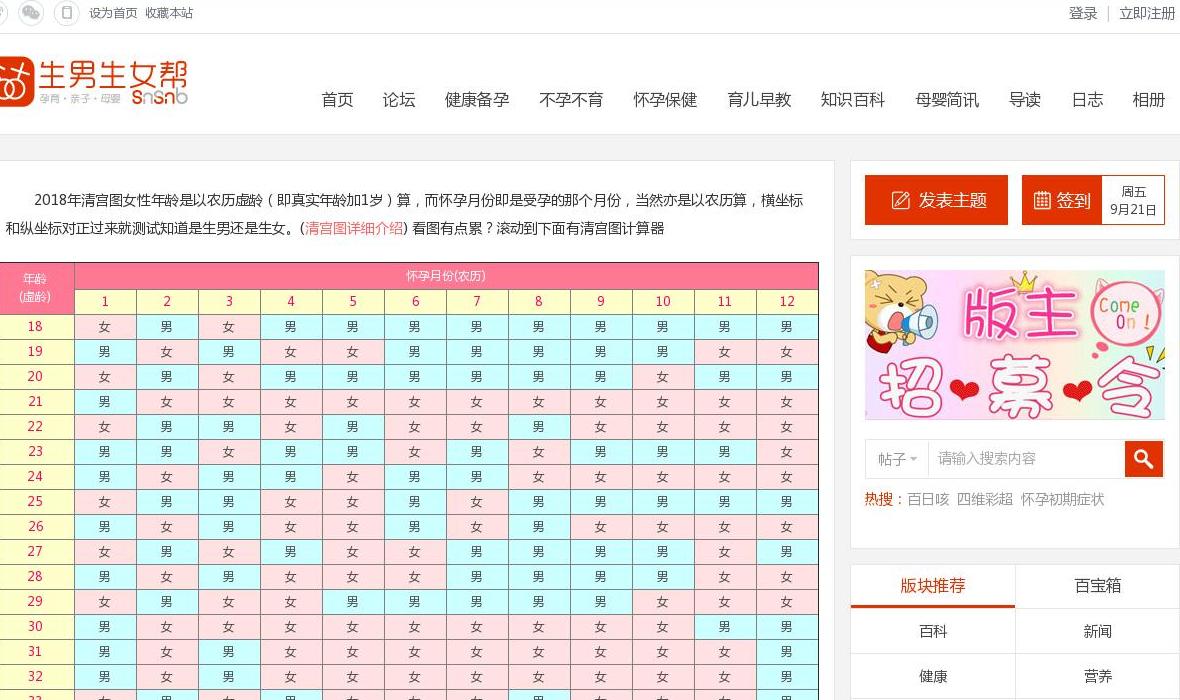This screenshot has width=1180, height=700.
Task: Click the hot search term 四维彩超
Action: pyautogui.click(x=984, y=499)
